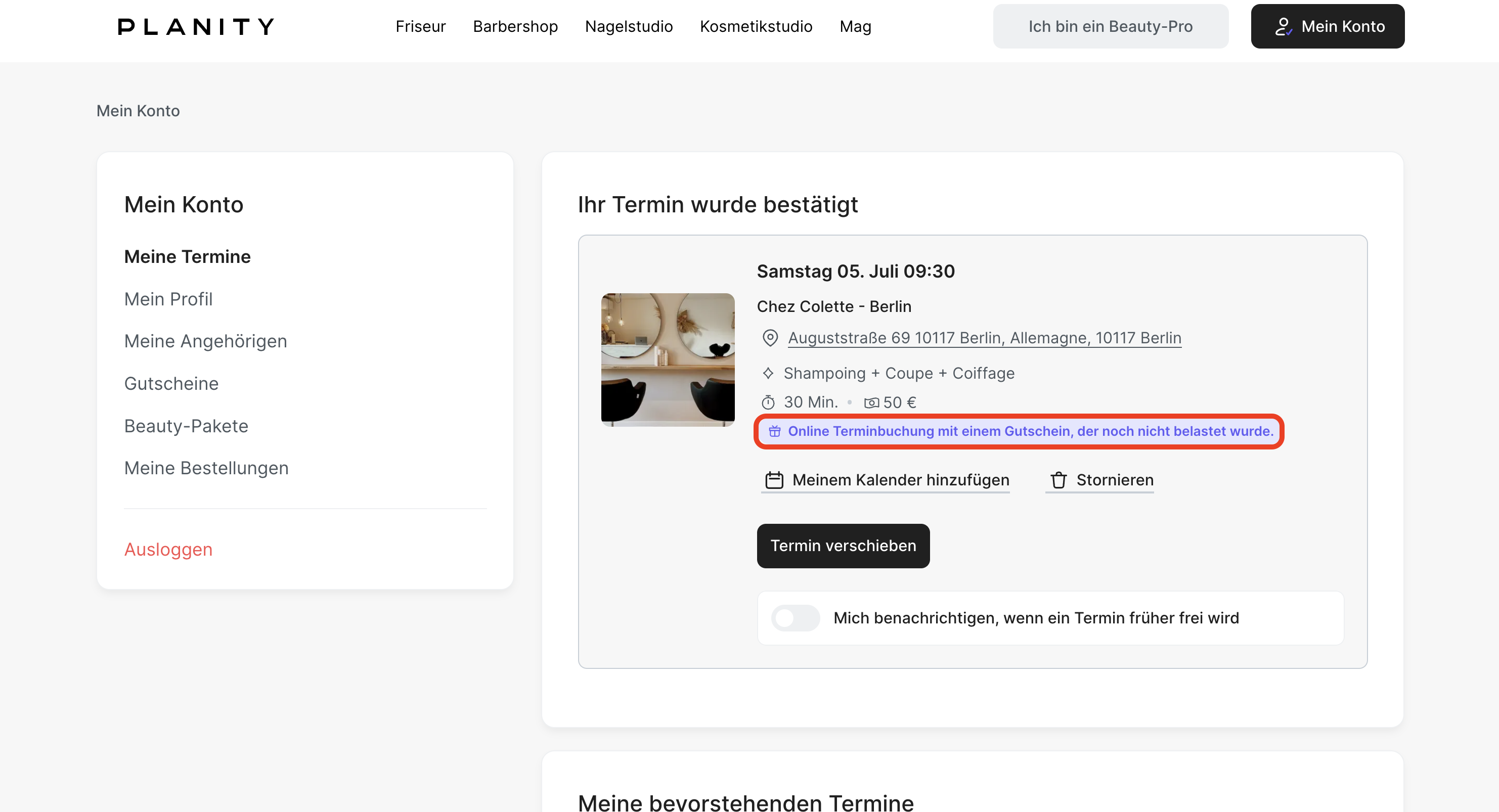
Task: Open the Auguststraße 69 address link
Action: 984,338
